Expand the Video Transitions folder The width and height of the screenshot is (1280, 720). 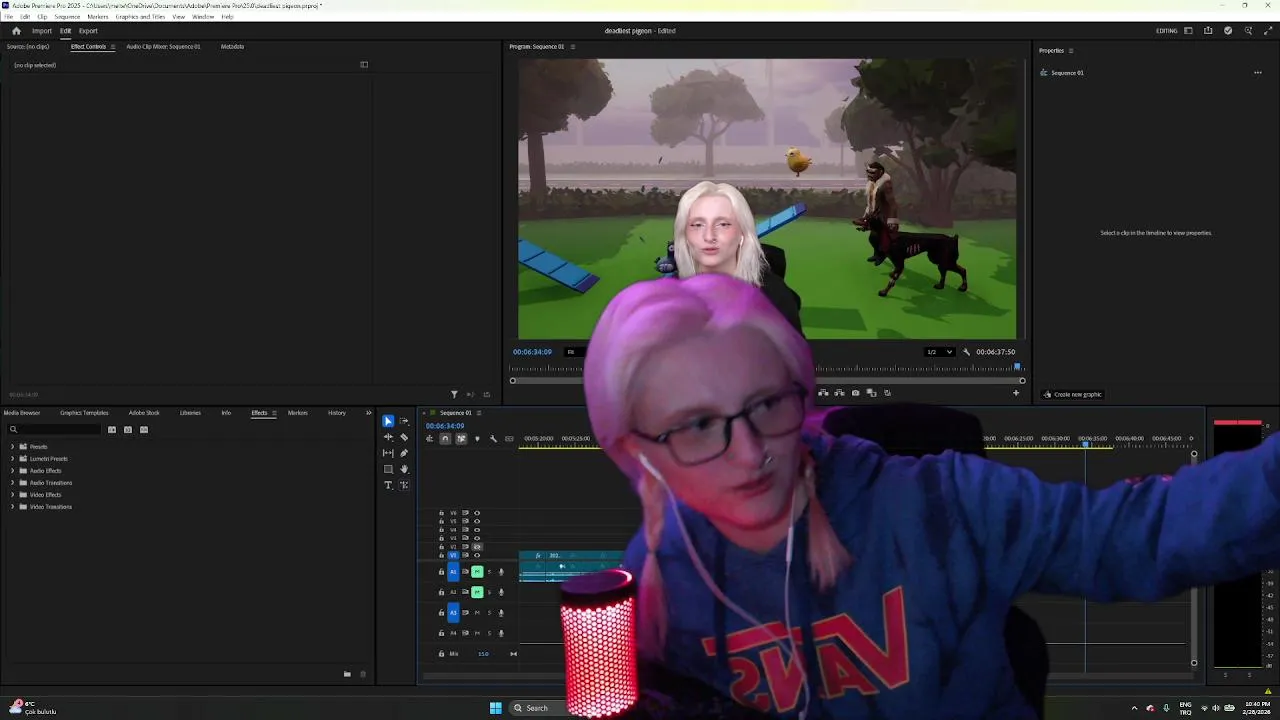pyautogui.click(x=12, y=507)
